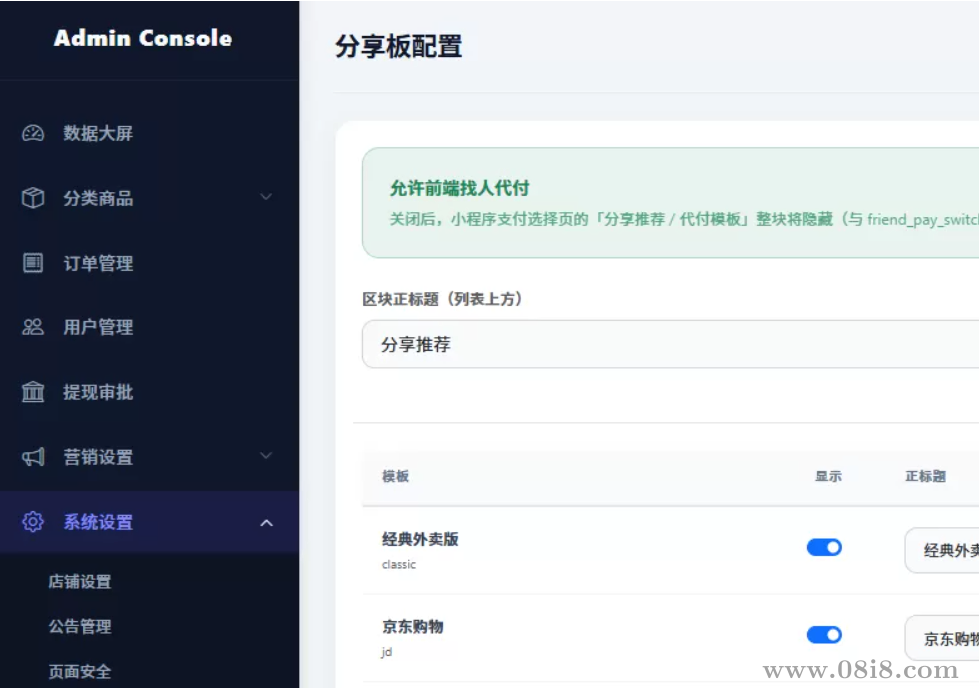Click the classic template code text
979x688 pixels.
(399, 564)
